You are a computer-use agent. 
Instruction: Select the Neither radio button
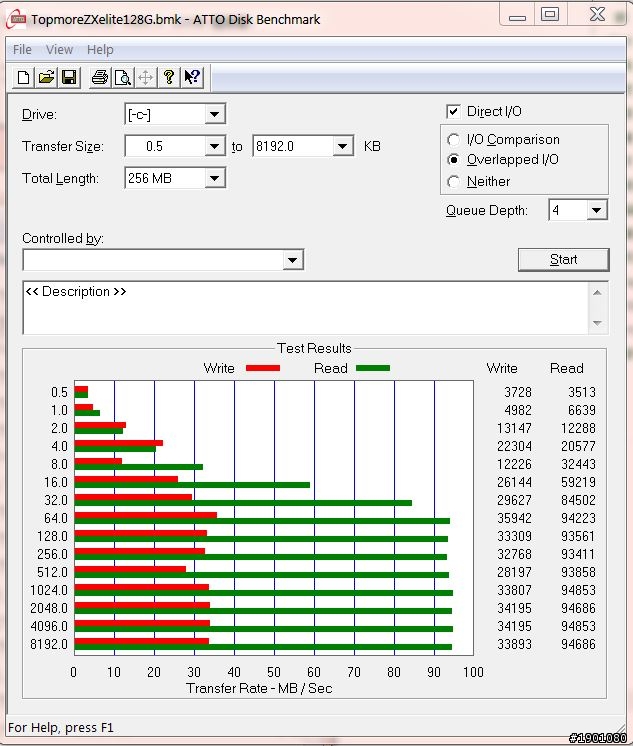pyautogui.click(x=453, y=181)
